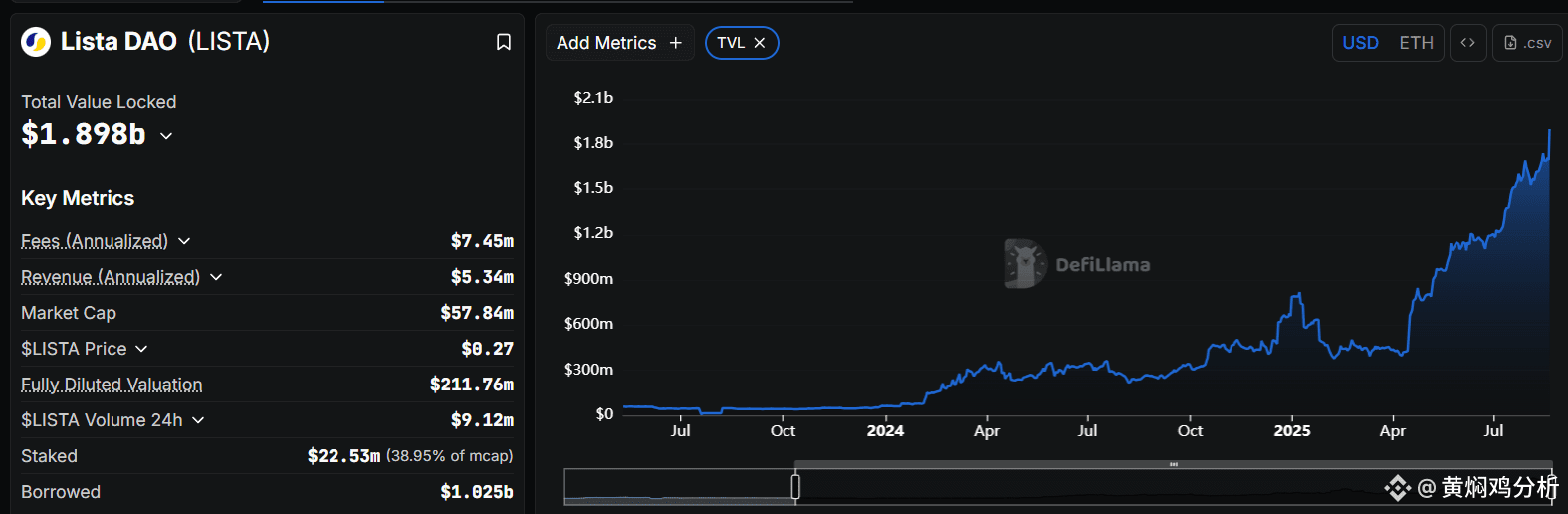Bookmark the Lista DAO protocol
The image size is (1568, 514).
[x=504, y=42]
